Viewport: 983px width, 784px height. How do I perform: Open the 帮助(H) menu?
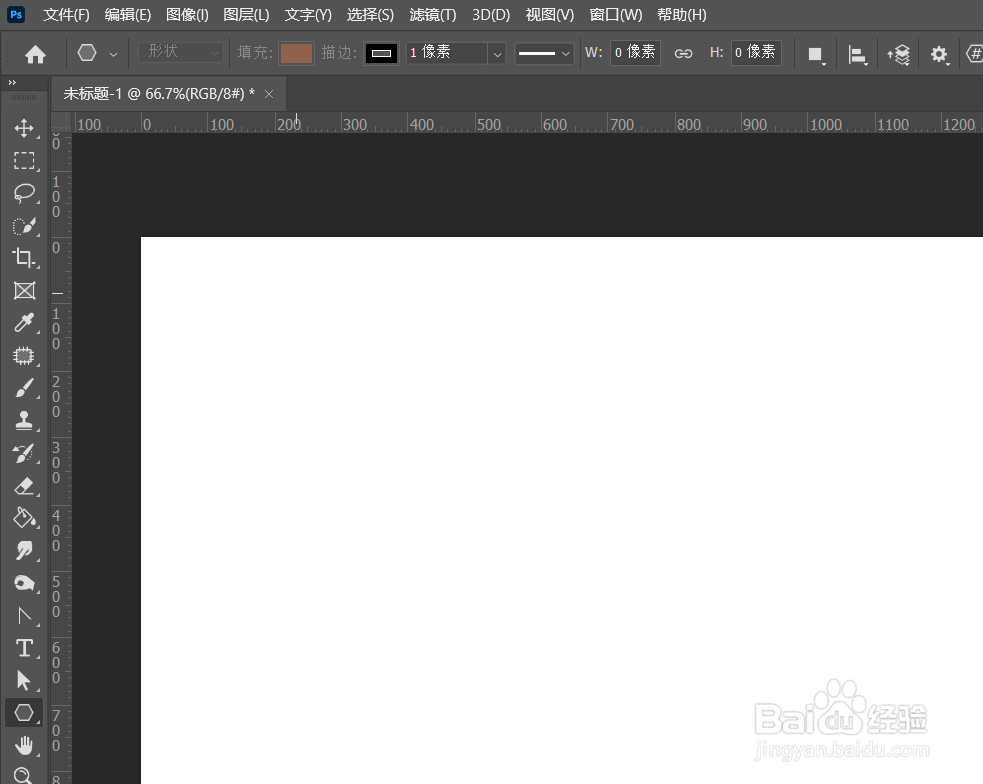click(x=681, y=14)
